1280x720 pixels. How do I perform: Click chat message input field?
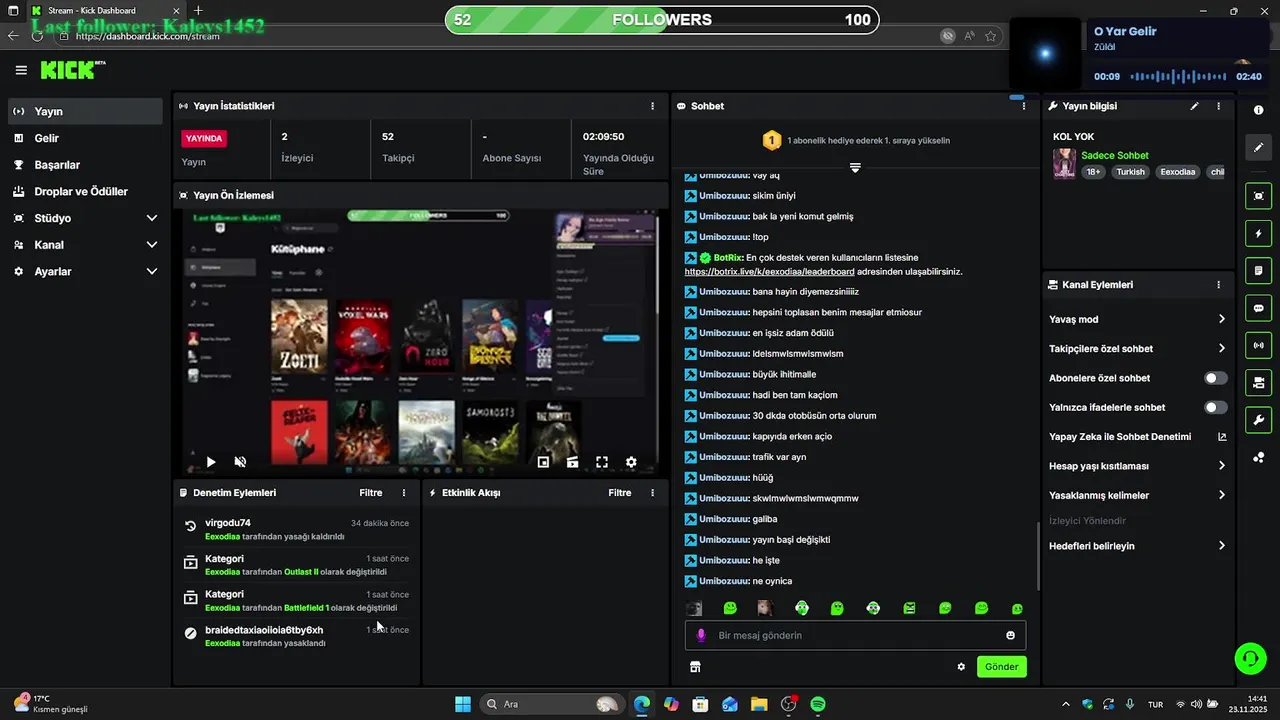coord(855,635)
